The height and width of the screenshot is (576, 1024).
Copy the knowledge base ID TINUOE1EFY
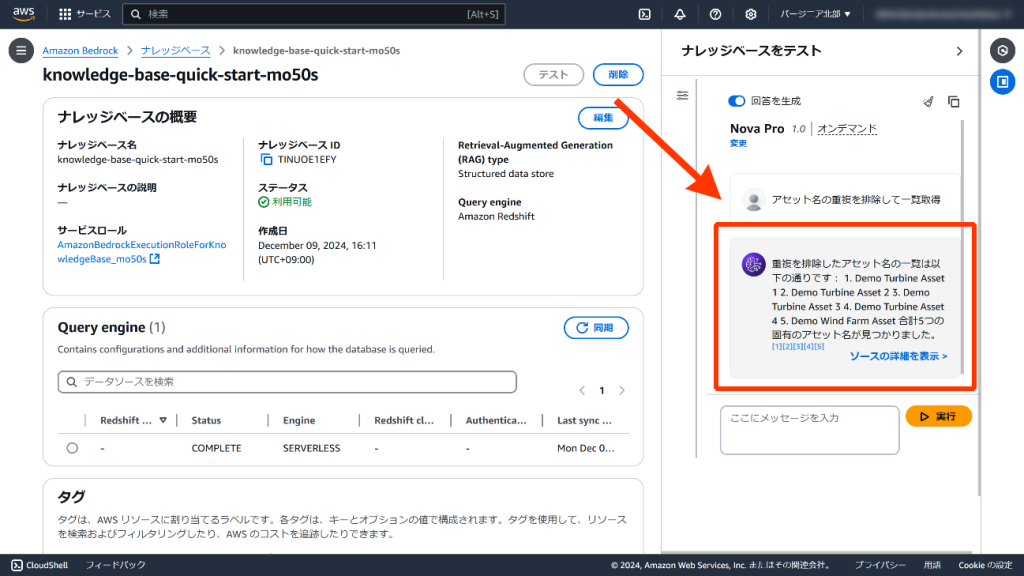coord(266,159)
